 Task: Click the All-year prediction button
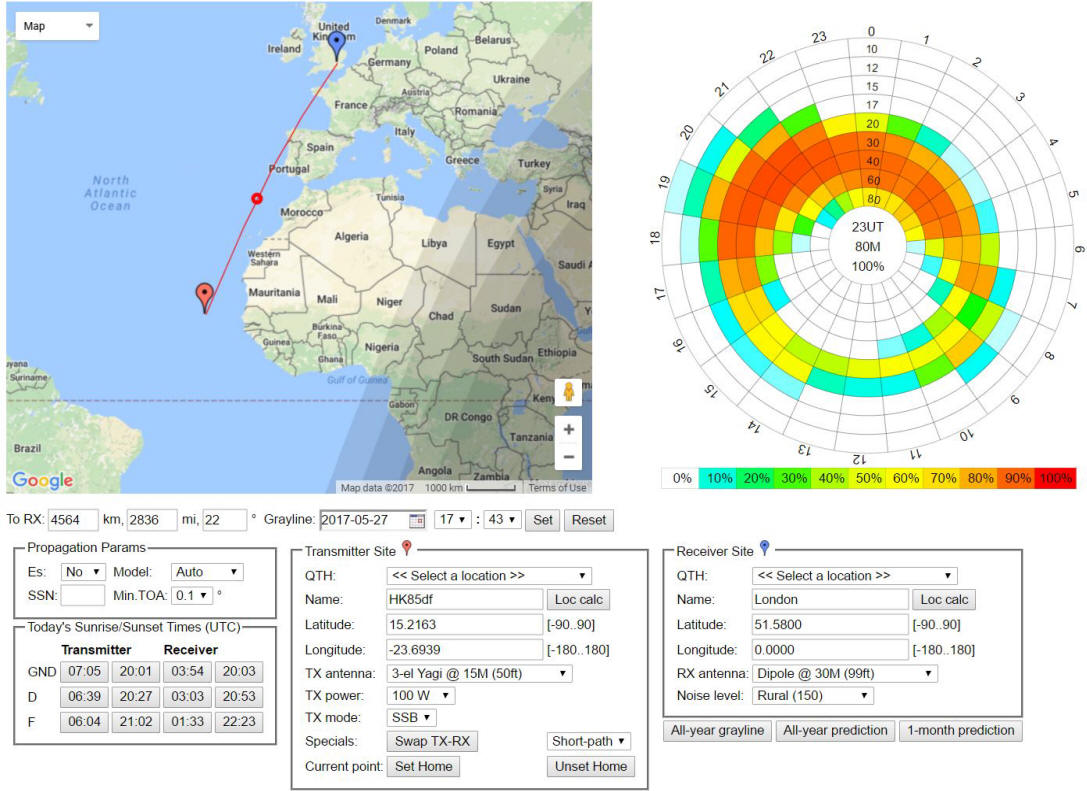click(834, 730)
